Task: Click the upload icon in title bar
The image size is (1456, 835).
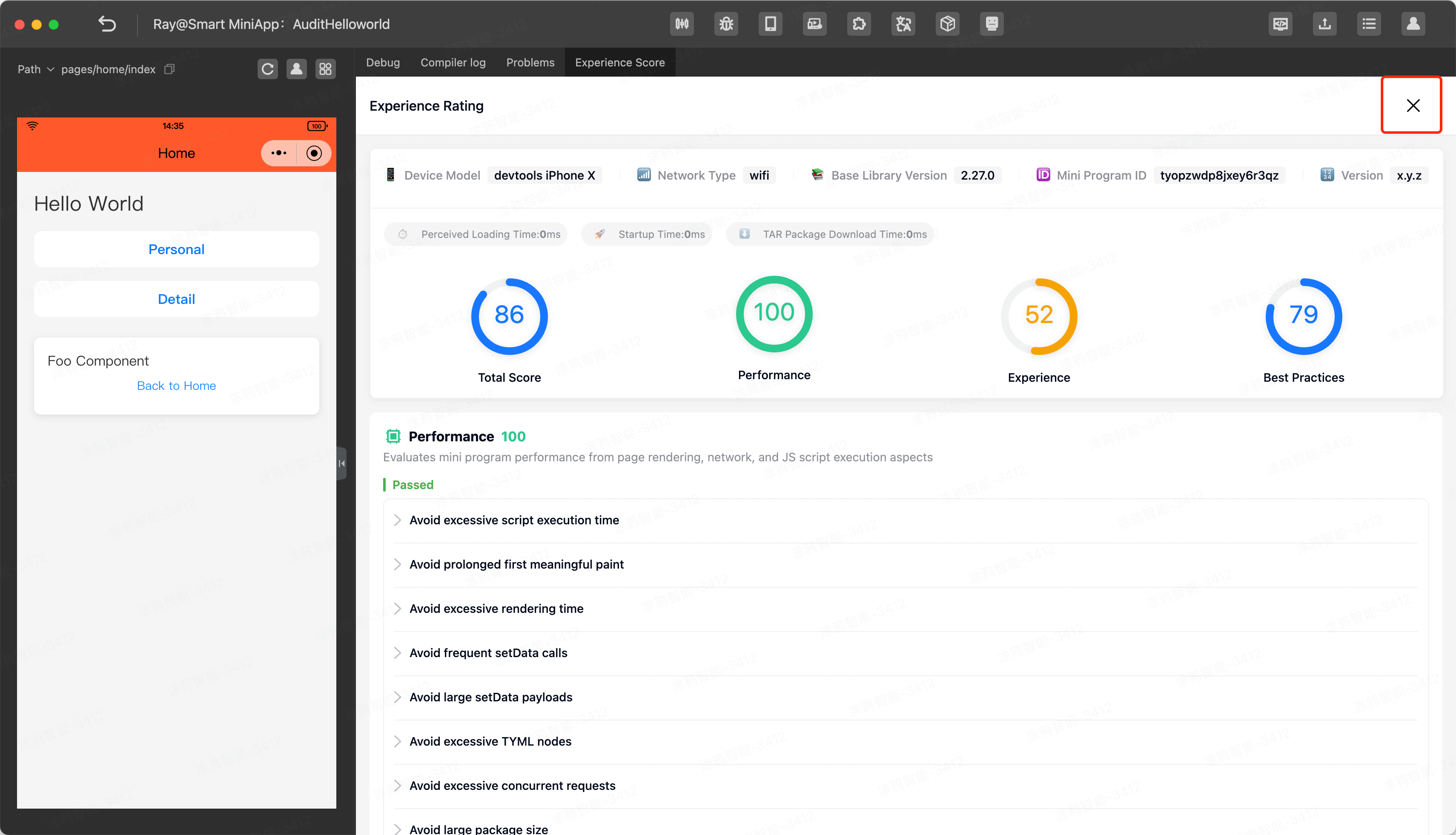Action: [x=1324, y=23]
